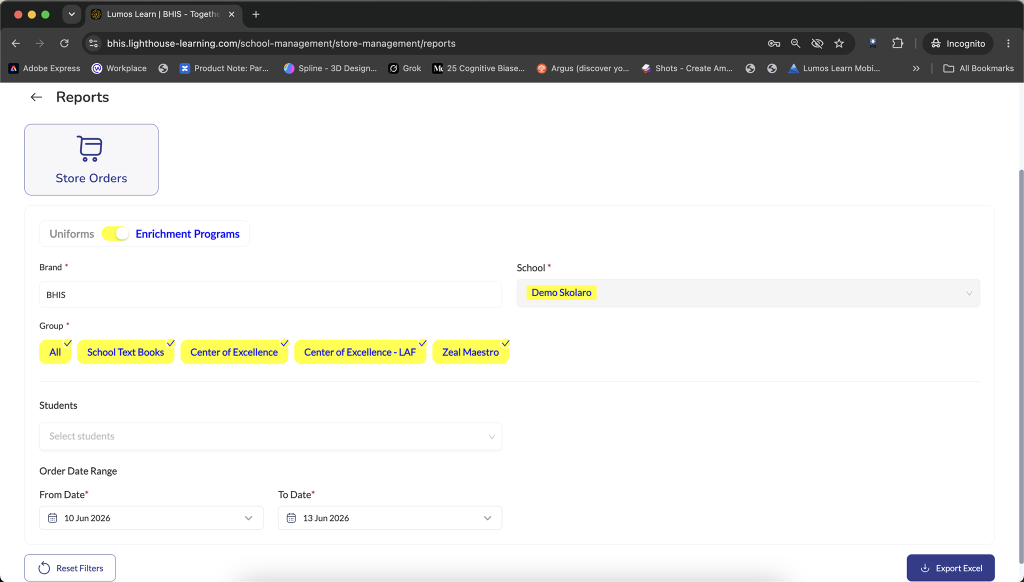Open Lumos Learn Mobi... bookmark

click(x=835, y=68)
